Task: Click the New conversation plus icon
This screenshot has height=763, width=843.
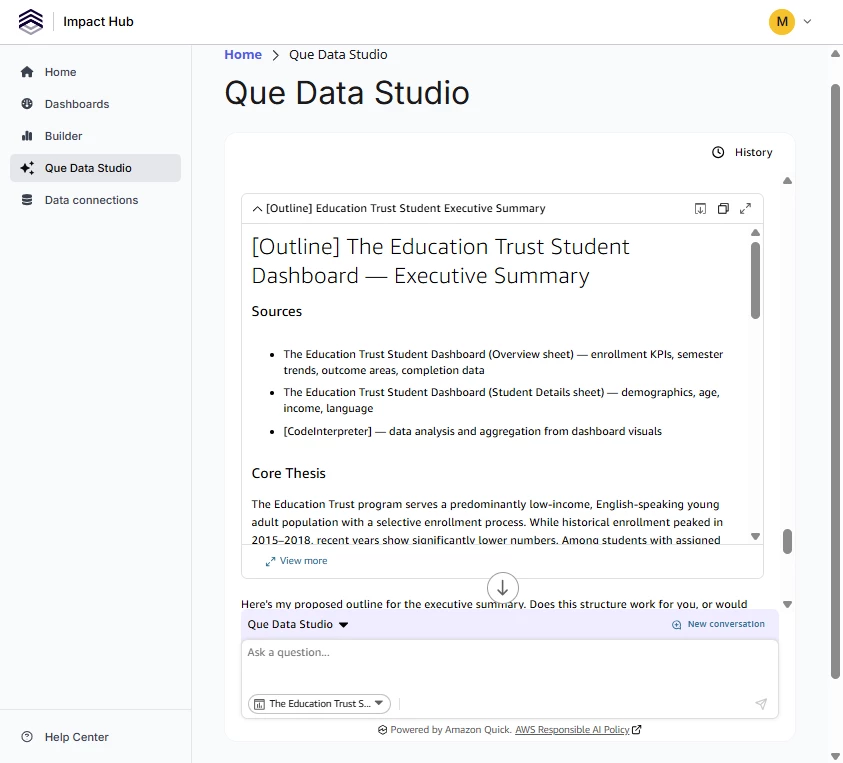Action: pyautogui.click(x=676, y=625)
